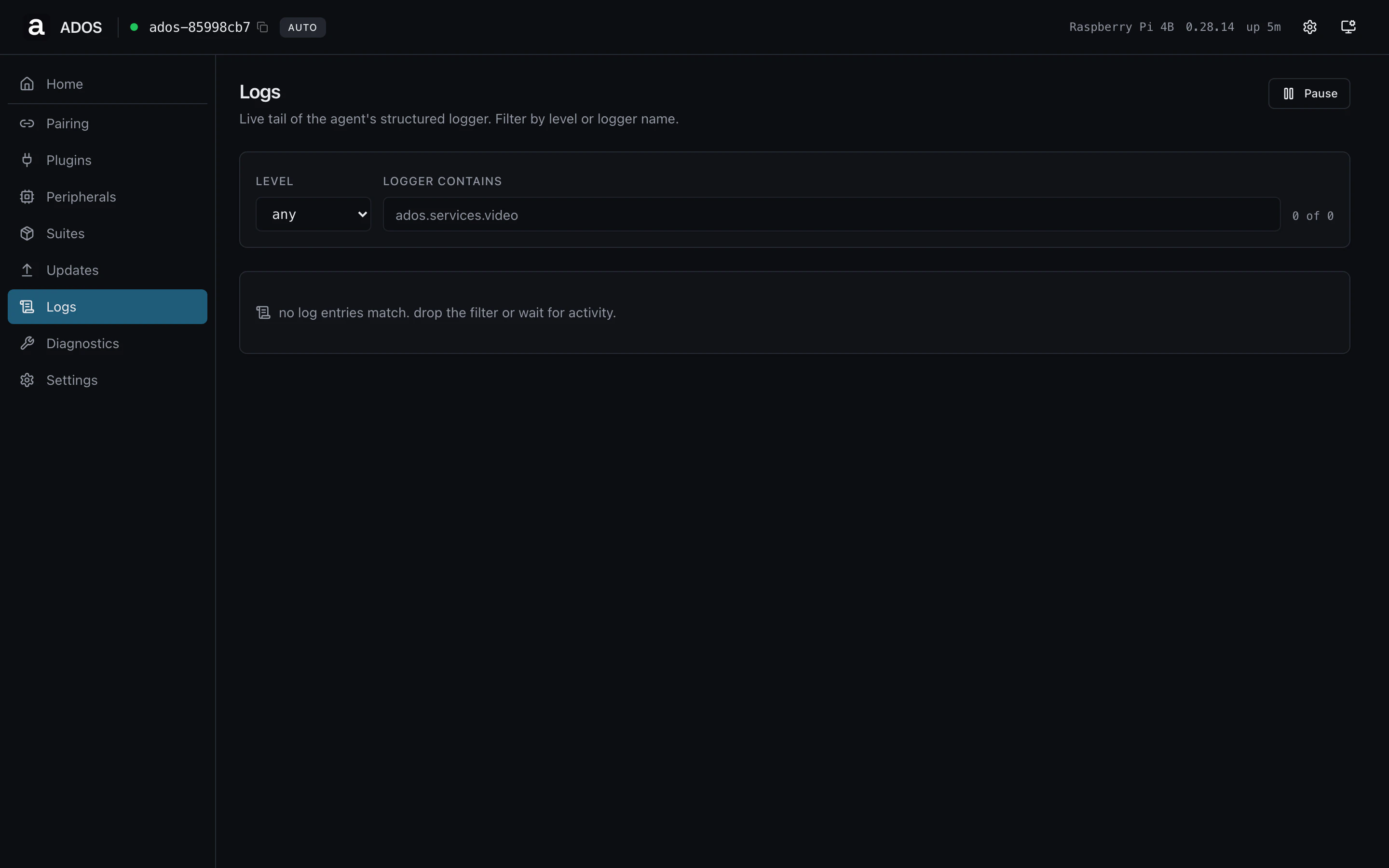Click the Suites box icon
The width and height of the screenshot is (1389, 868).
pyautogui.click(x=27, y=234)
